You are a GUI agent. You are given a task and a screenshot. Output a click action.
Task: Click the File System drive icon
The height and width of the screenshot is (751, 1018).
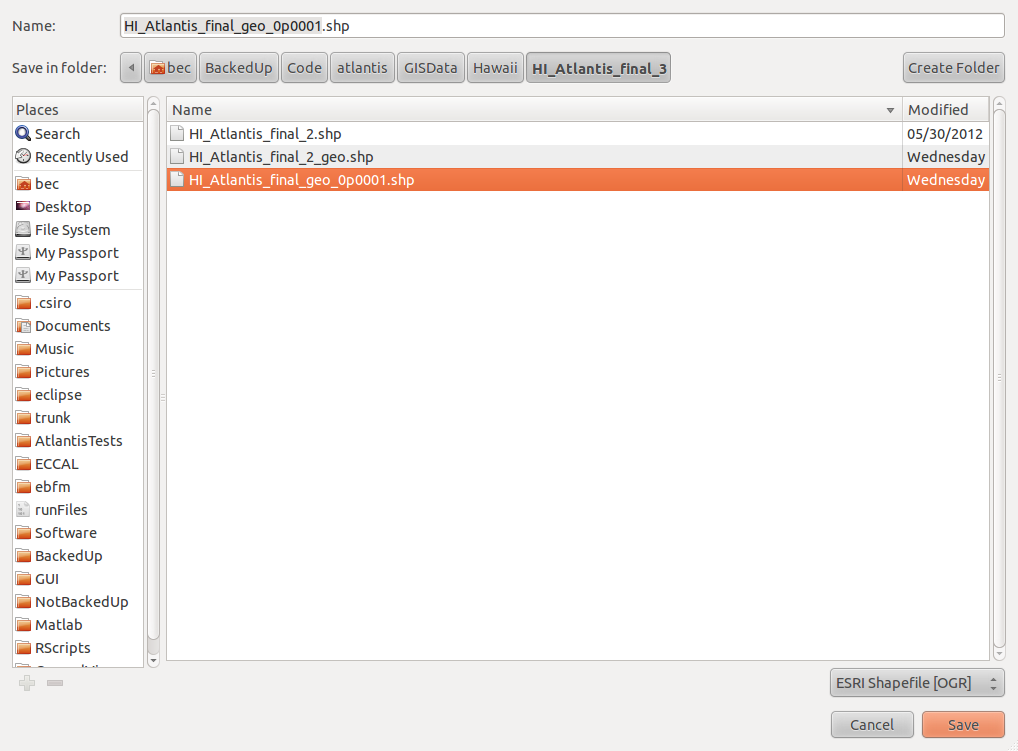(x=23, y=230)
